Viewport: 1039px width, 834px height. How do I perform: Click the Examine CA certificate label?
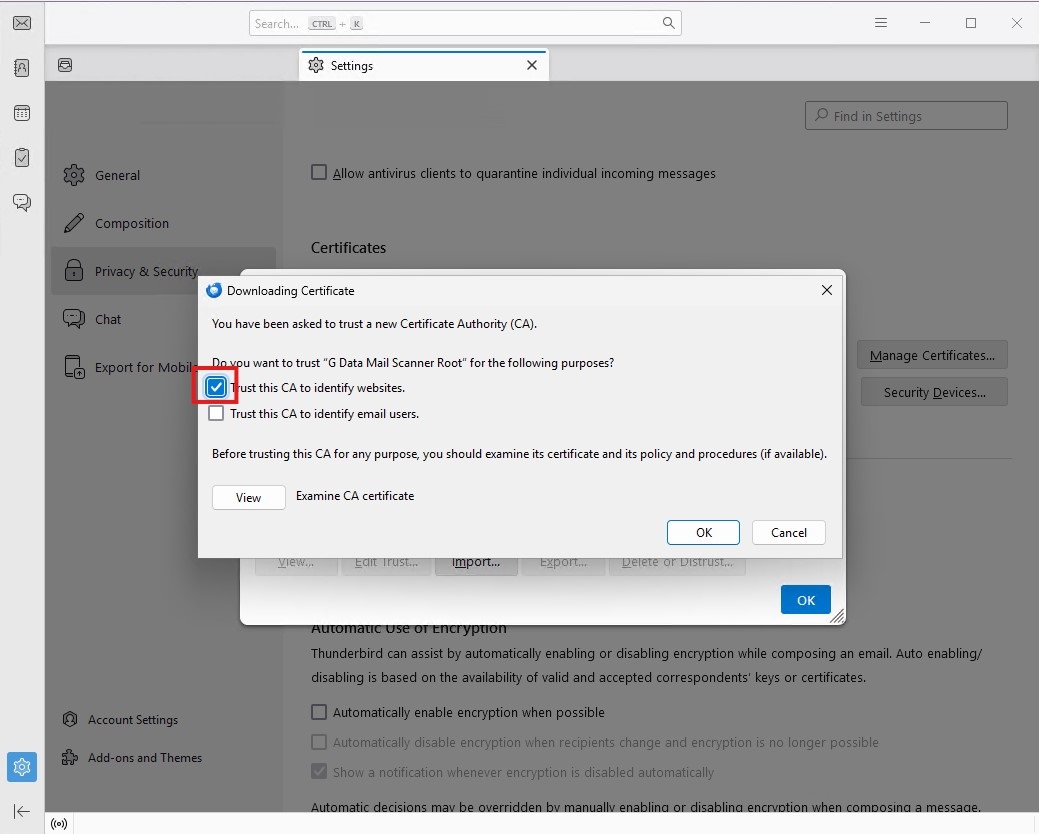pyautogui.click(x=355, y=495)
